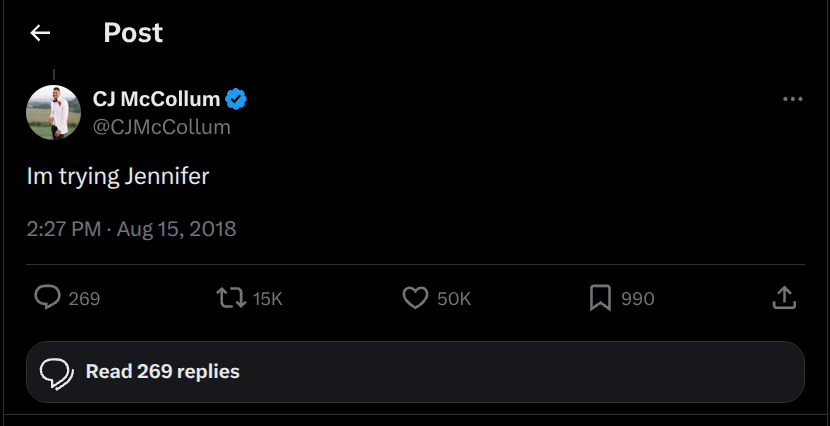Click the 15K repost count
The image size is (830, 426).
point(268,299)
